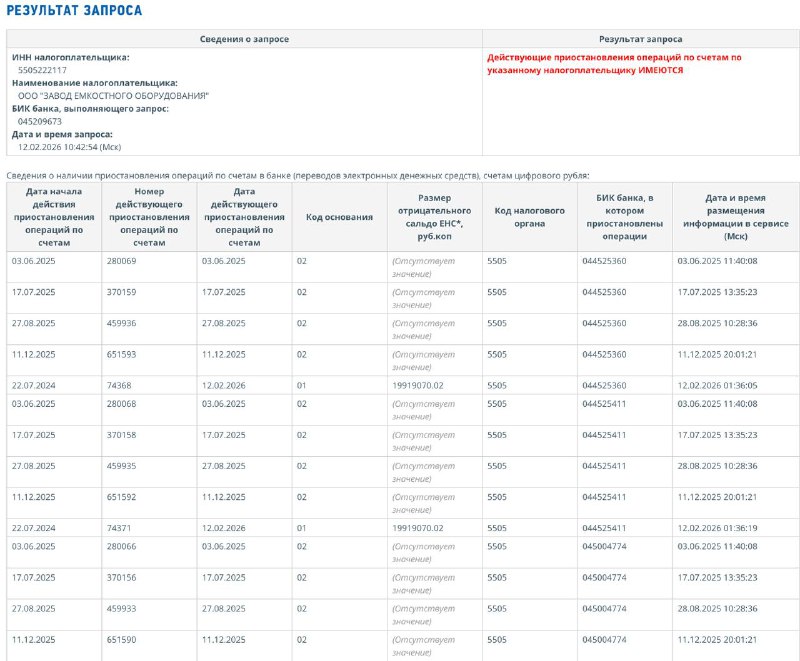Select the Размер отрицательного сальдо ЕНС header

[x=434, y=217]
